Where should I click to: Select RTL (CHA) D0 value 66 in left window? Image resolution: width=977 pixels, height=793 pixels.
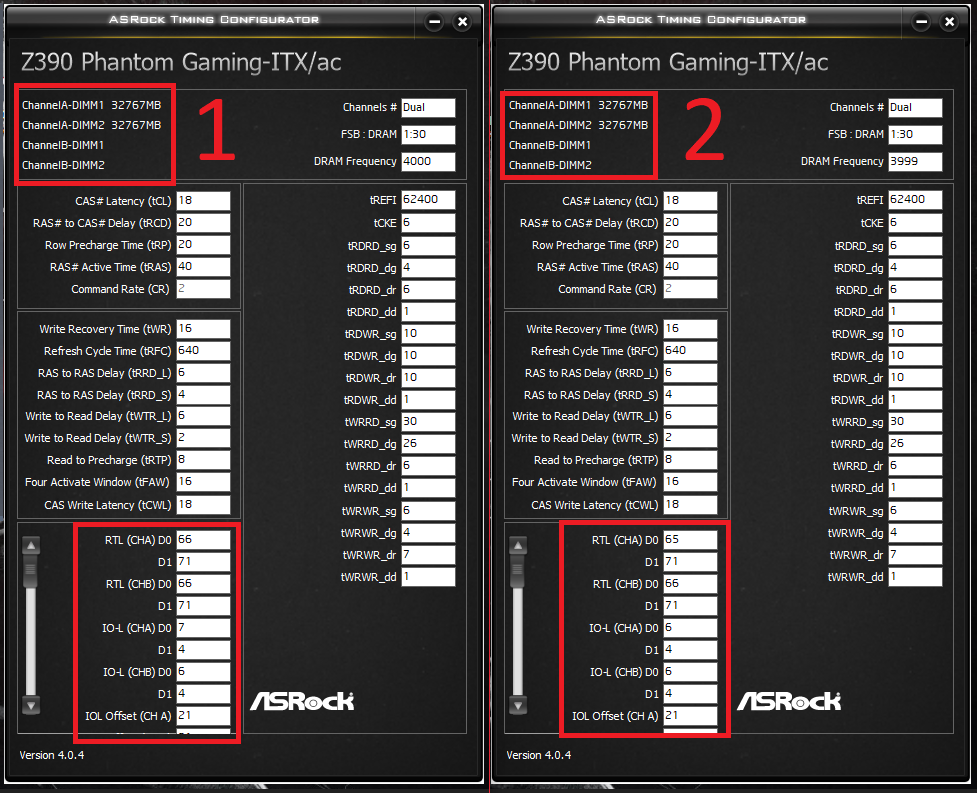coord(203,539)
